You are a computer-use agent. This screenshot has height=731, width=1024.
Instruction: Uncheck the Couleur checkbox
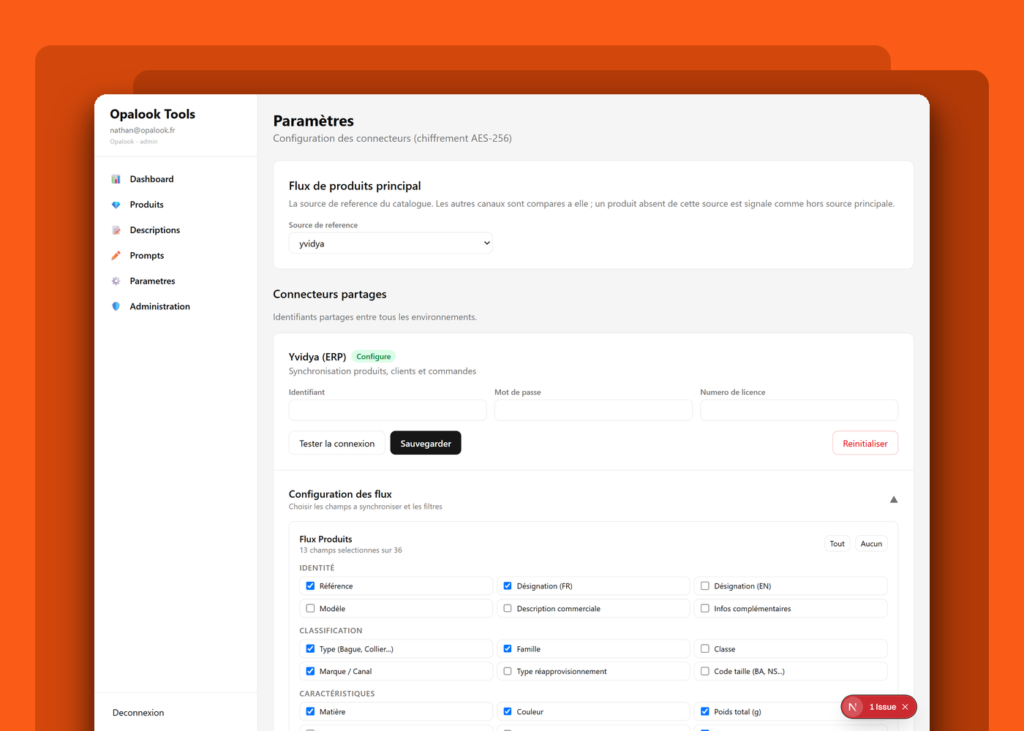point(507,711)
